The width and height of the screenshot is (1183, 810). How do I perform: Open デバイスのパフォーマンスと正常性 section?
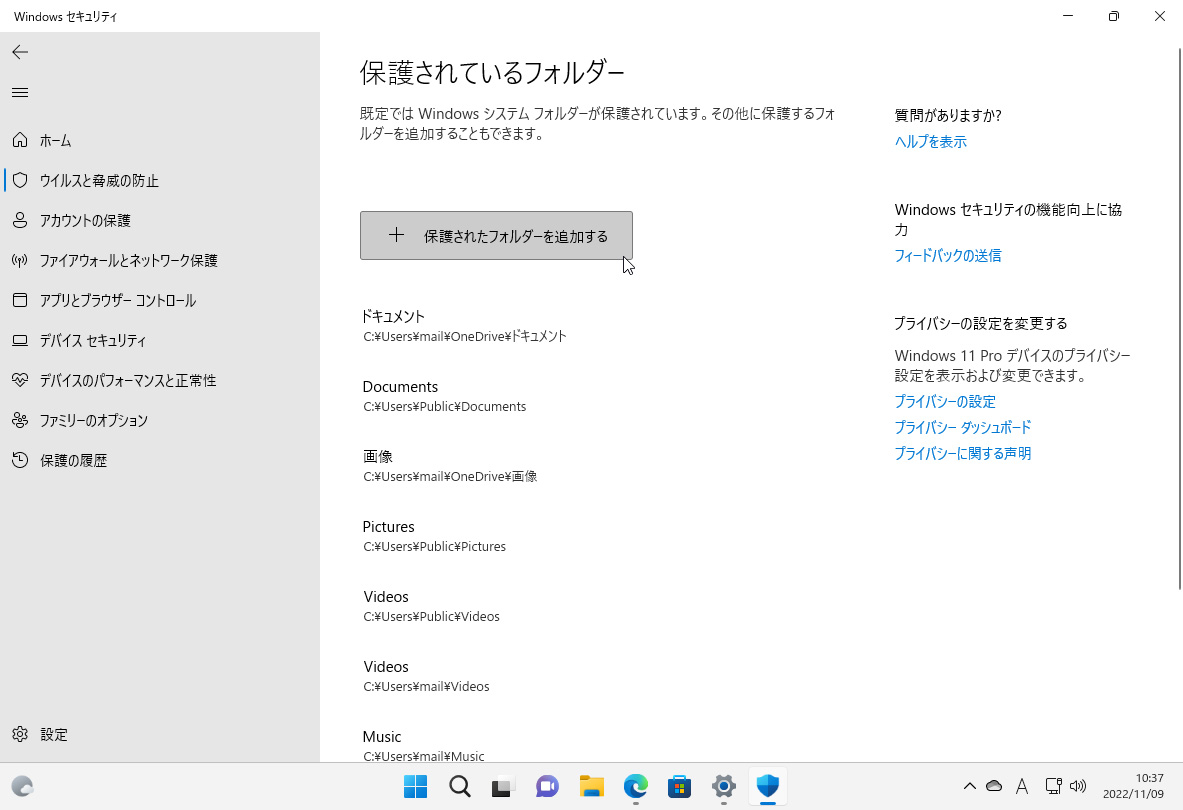[128, 380]
